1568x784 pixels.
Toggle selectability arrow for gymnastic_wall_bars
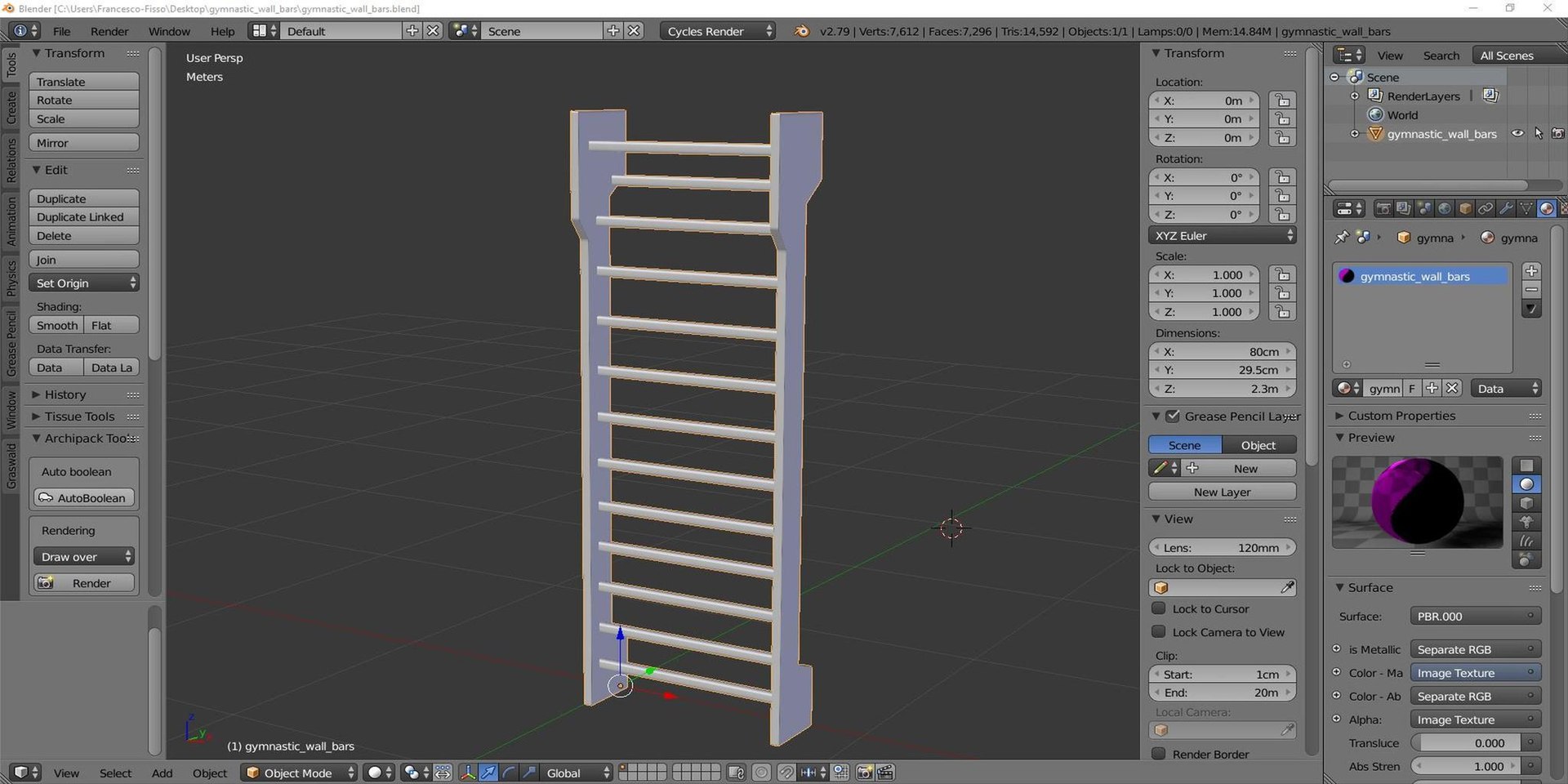1539,134
